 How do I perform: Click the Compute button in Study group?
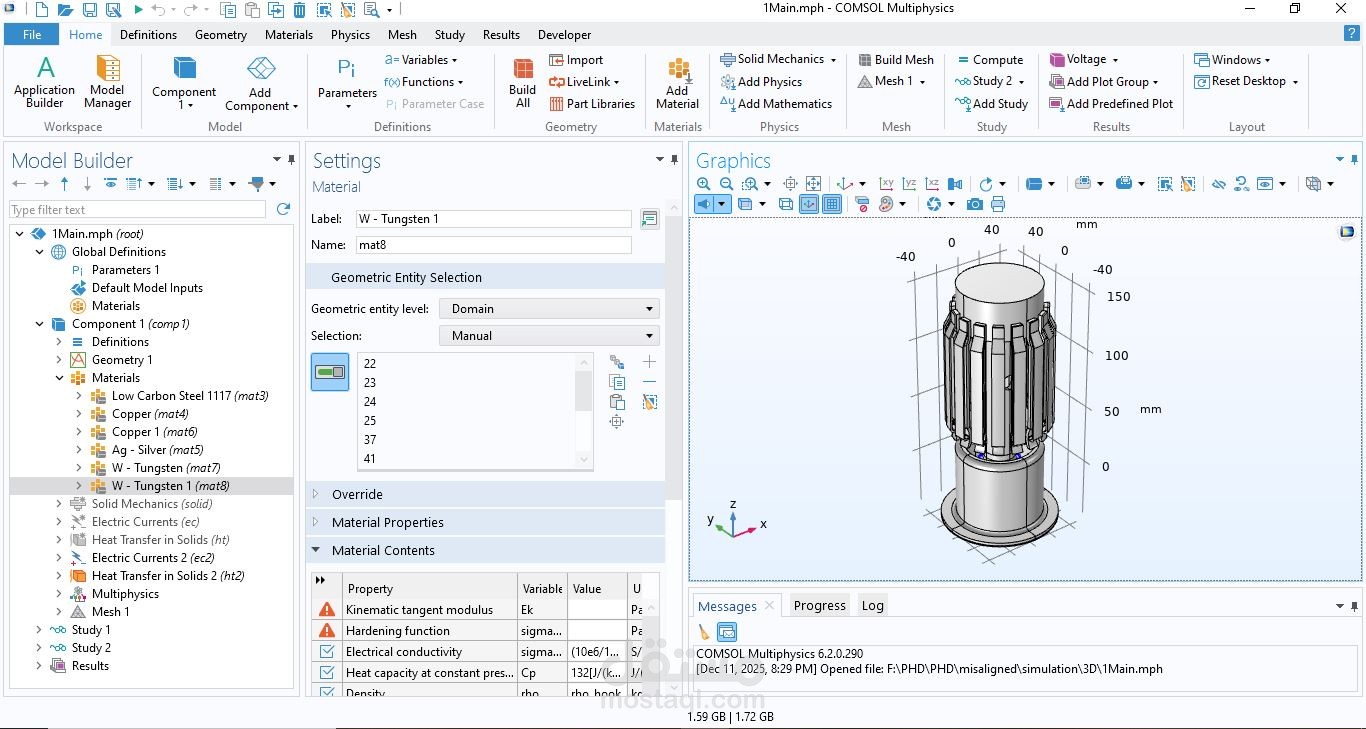coord(989,59)
